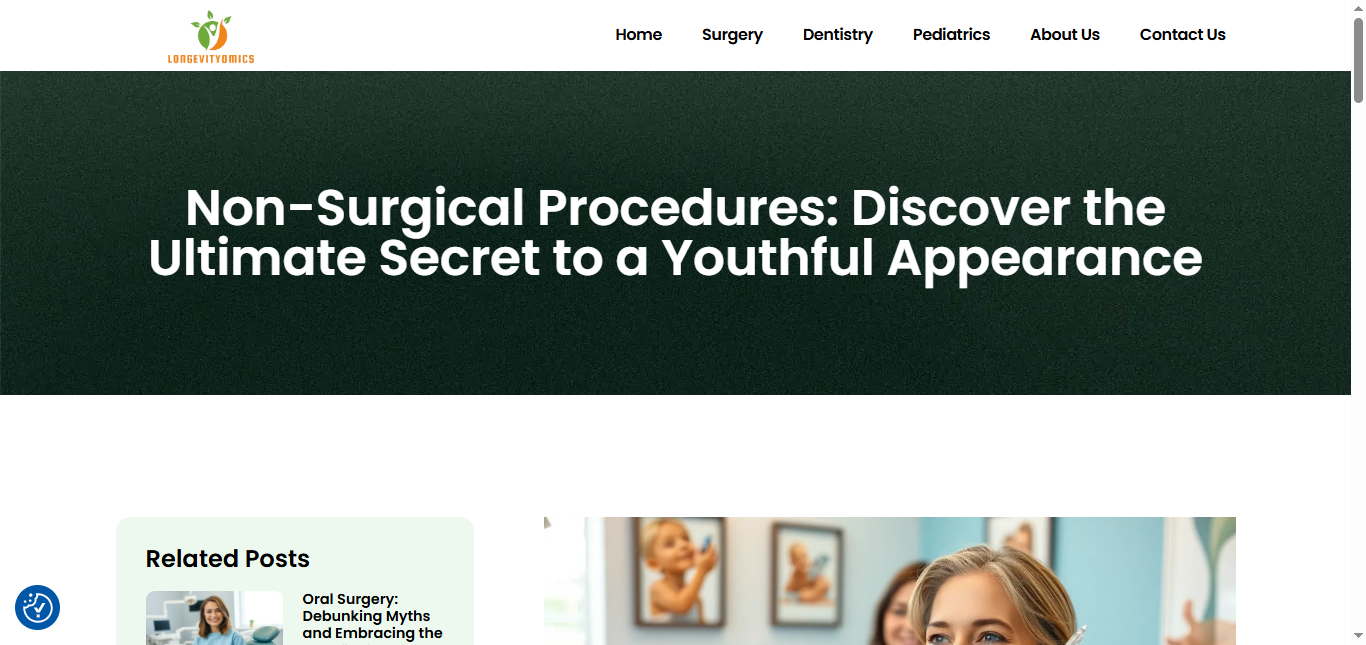1366x645 pixels.
Task: Click the green leaf Longevityomics logo
Action: 211,31
